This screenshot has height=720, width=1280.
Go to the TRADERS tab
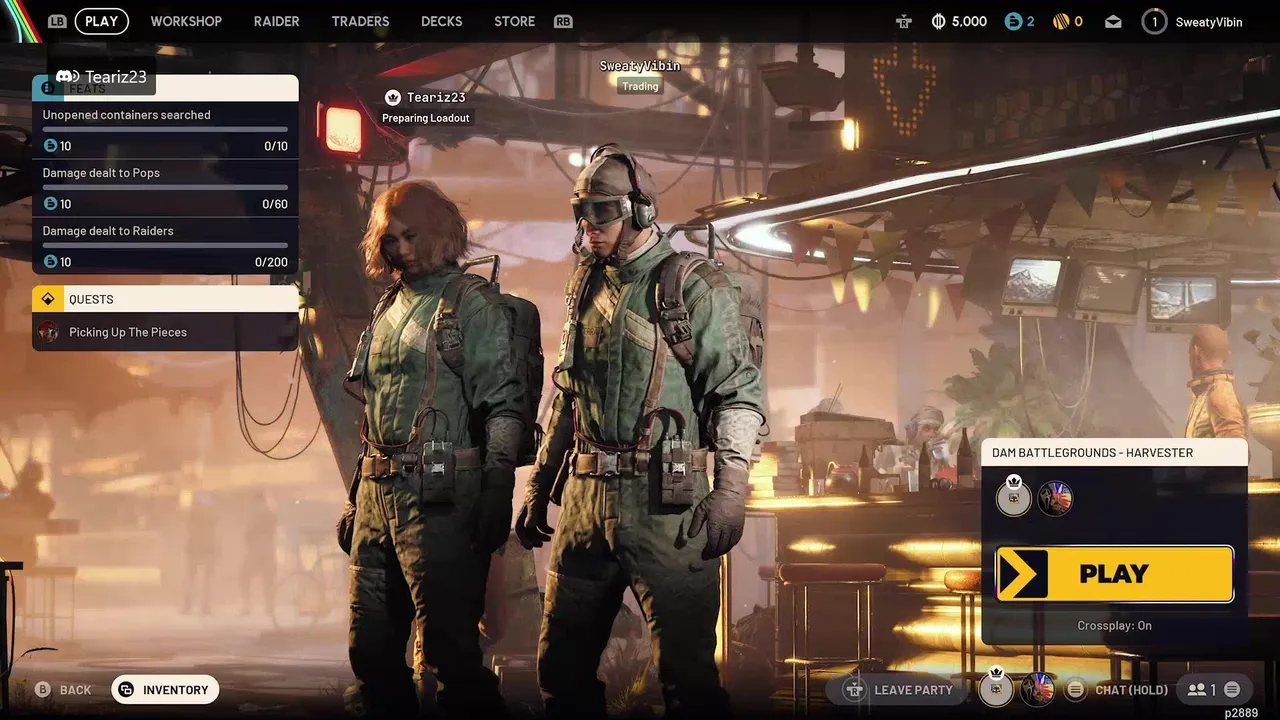pyautogui.click(x=360, y=21)
